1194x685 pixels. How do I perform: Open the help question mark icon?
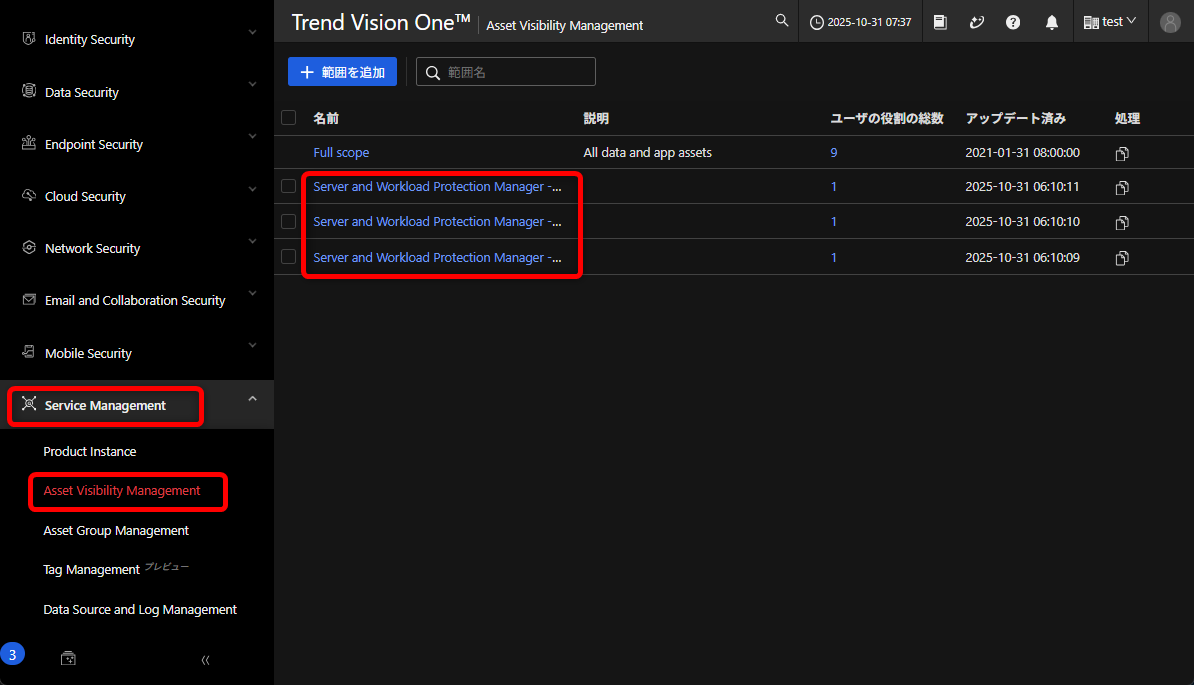(1013, 22)
